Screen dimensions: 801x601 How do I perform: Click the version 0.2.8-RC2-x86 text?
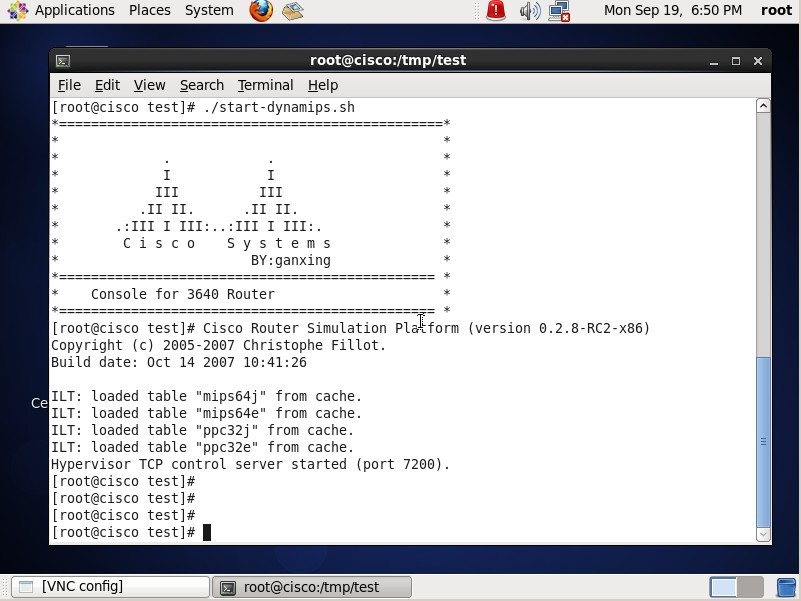point(558,328)
